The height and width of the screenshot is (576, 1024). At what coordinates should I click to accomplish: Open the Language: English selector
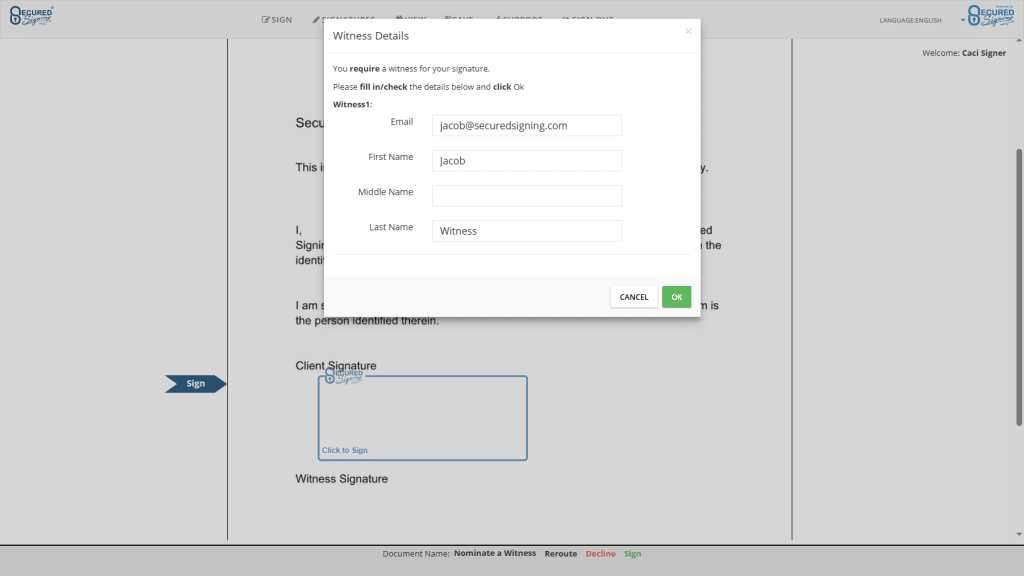click(x=909, y=20)
